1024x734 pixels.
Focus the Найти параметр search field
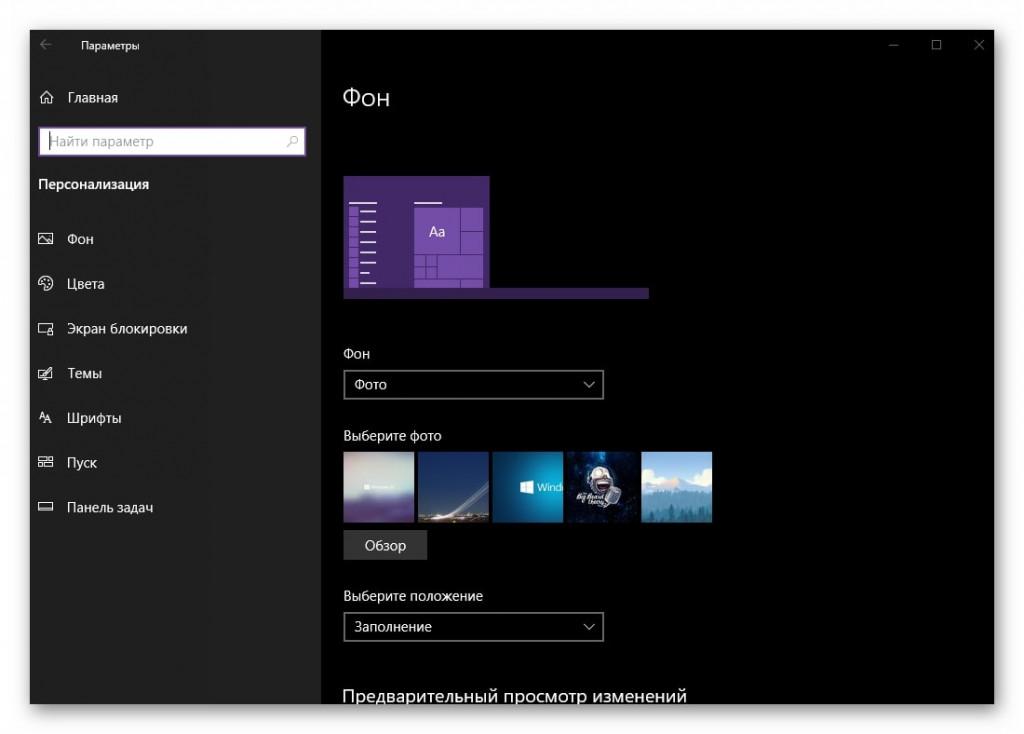coord(165,142)
